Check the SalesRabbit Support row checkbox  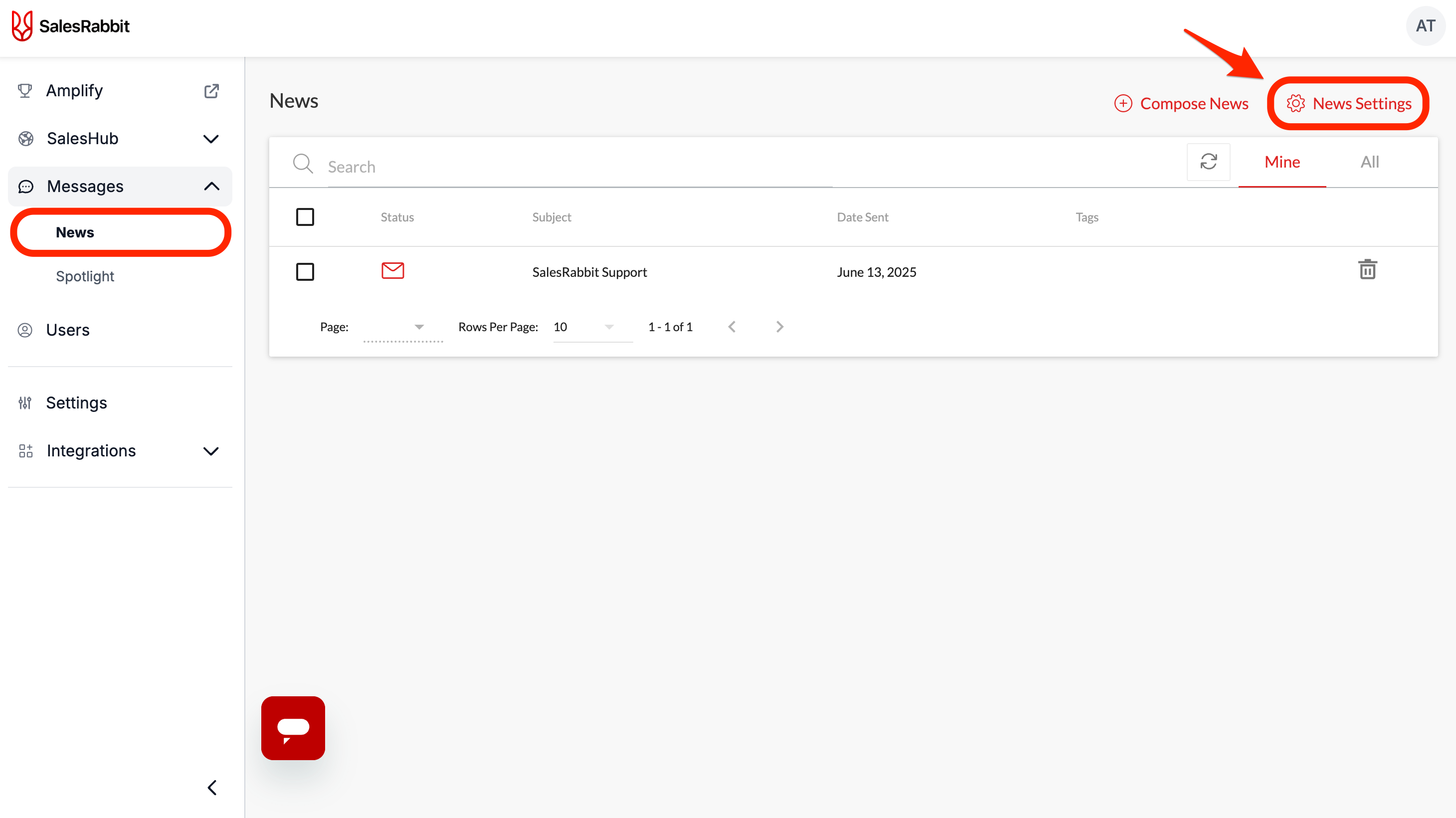(305, 272)
